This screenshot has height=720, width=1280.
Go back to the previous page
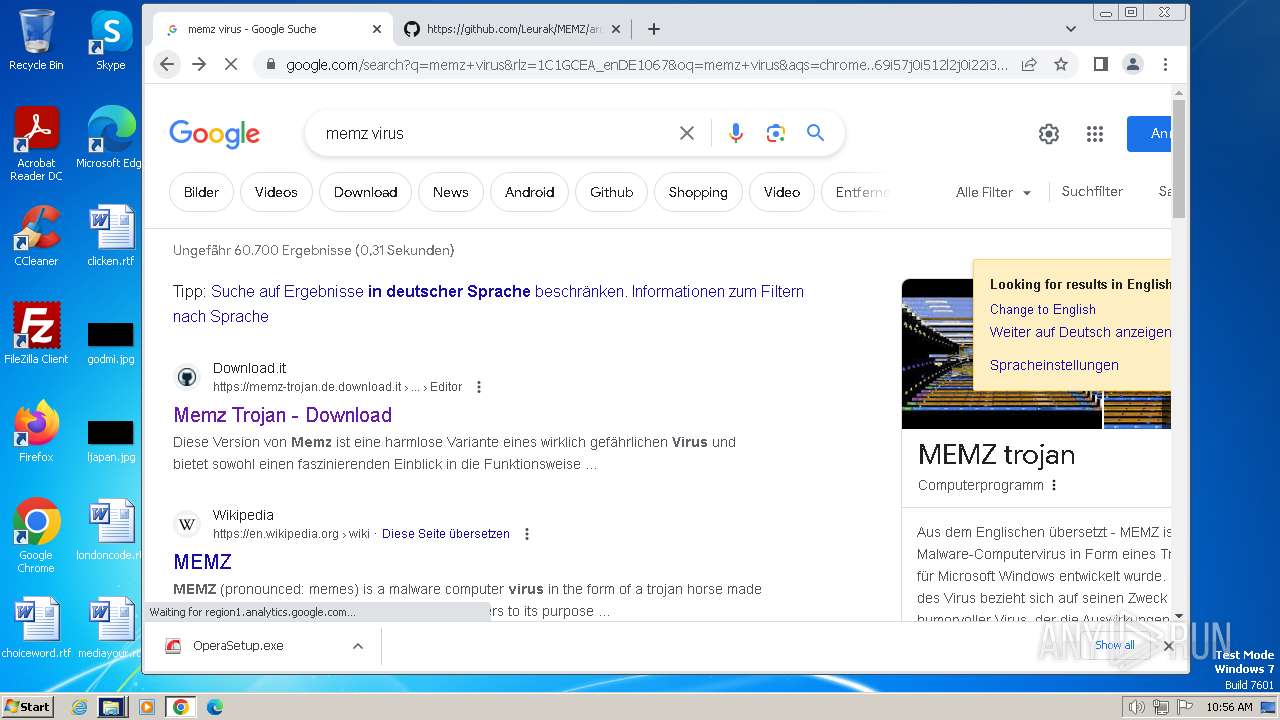tap(167, 64)
